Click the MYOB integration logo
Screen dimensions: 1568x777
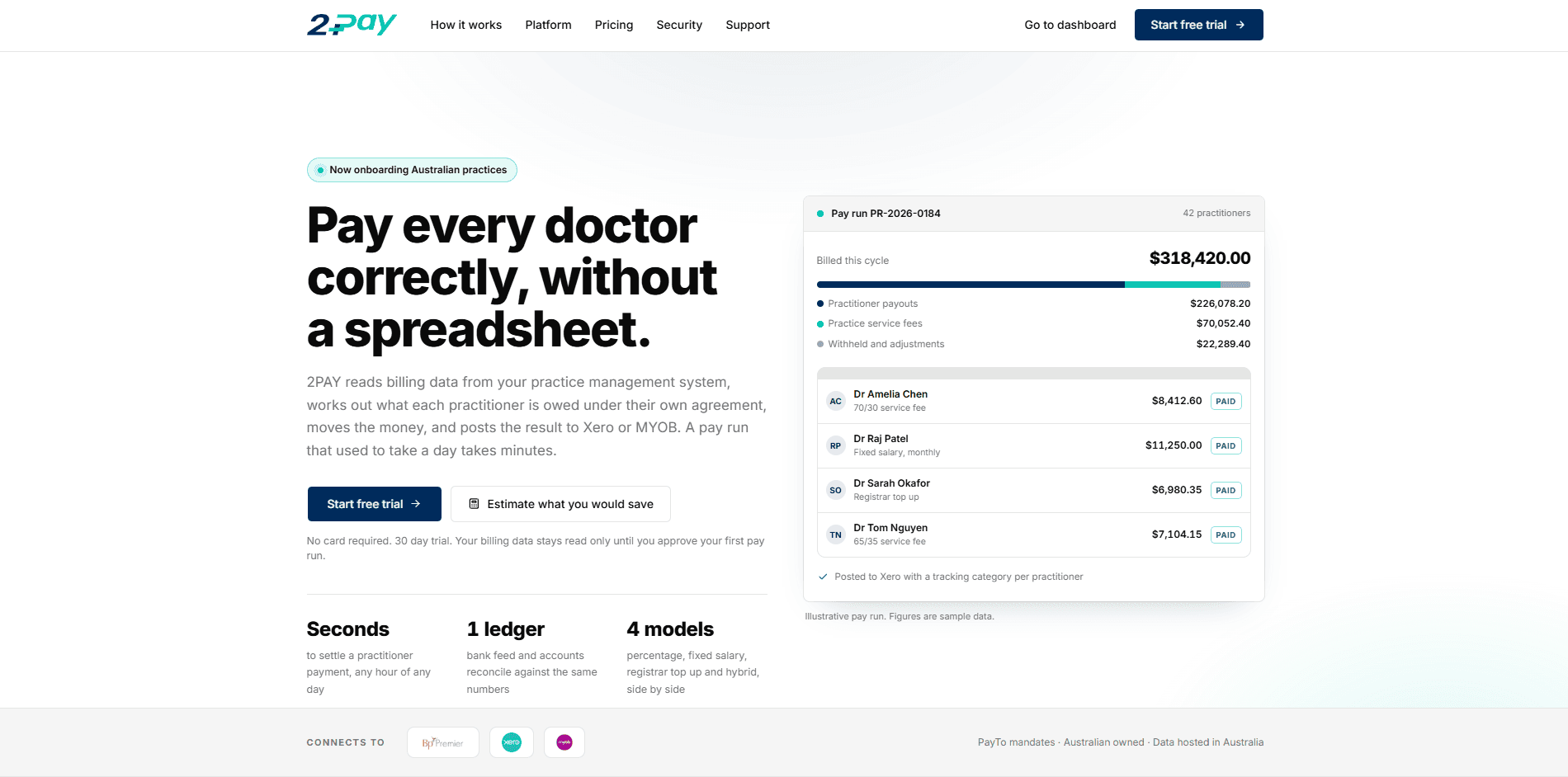(x=564, y=742)
